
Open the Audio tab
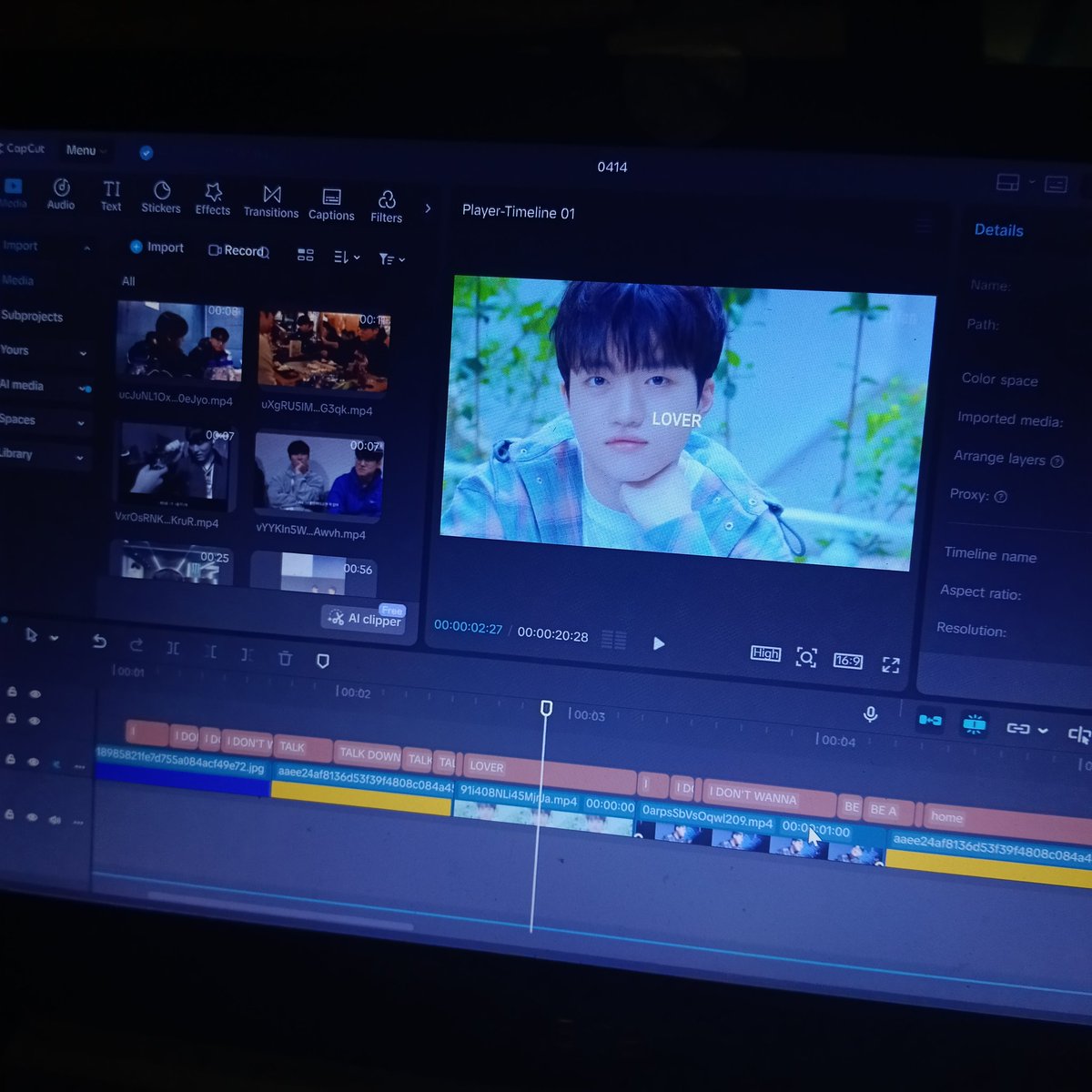[x=61, y=195]
